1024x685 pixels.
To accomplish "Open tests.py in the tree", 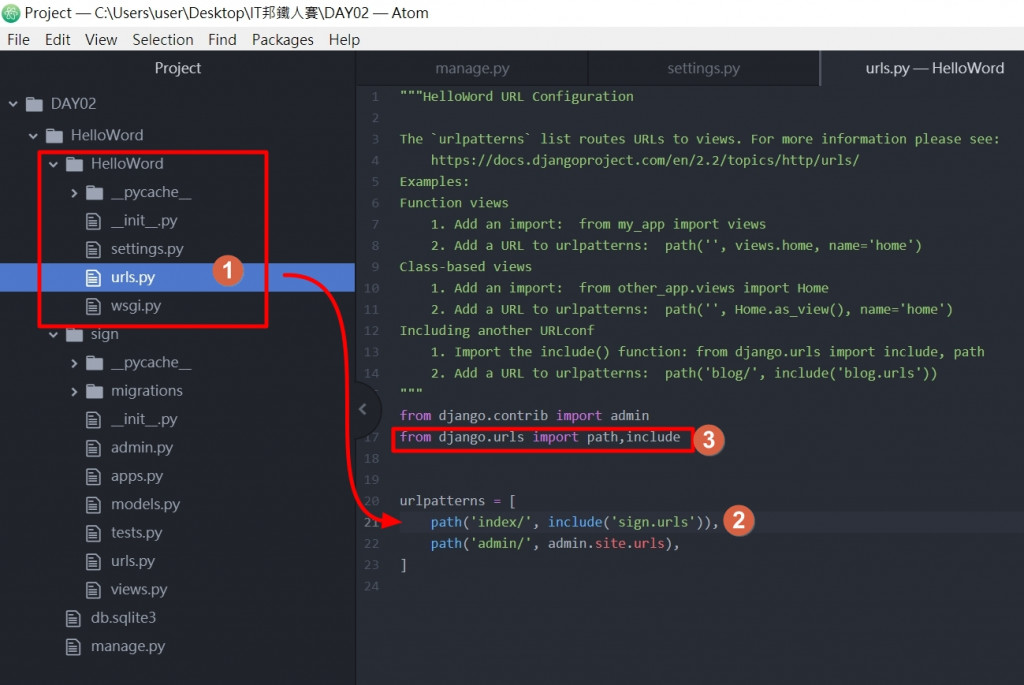I will point(136,533).
